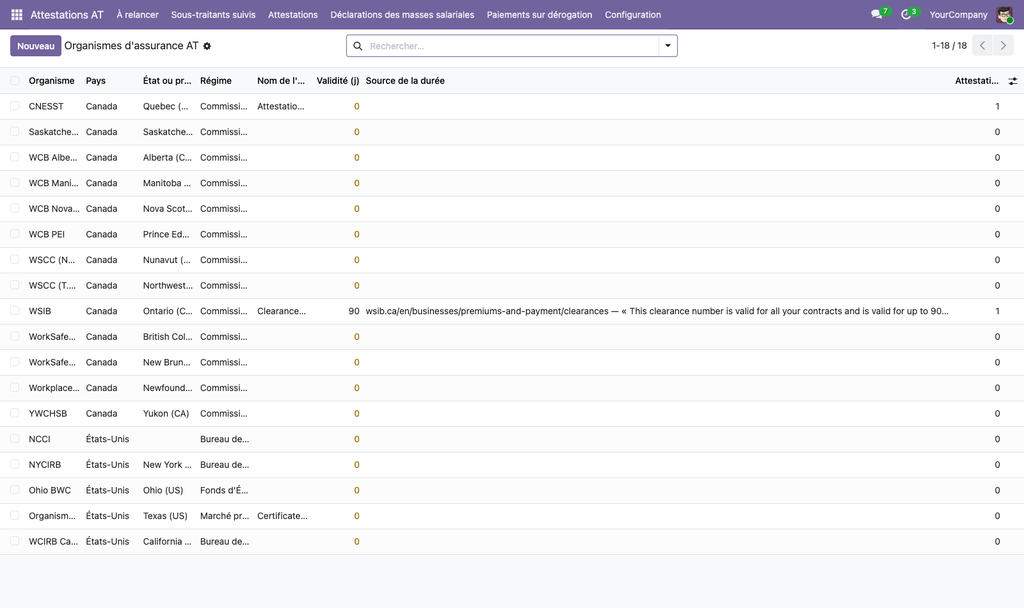This screenshot has width=1024, height=608.
Task: Select the Ohio BWC row checkbox
Action: click(x=14, y=490)
